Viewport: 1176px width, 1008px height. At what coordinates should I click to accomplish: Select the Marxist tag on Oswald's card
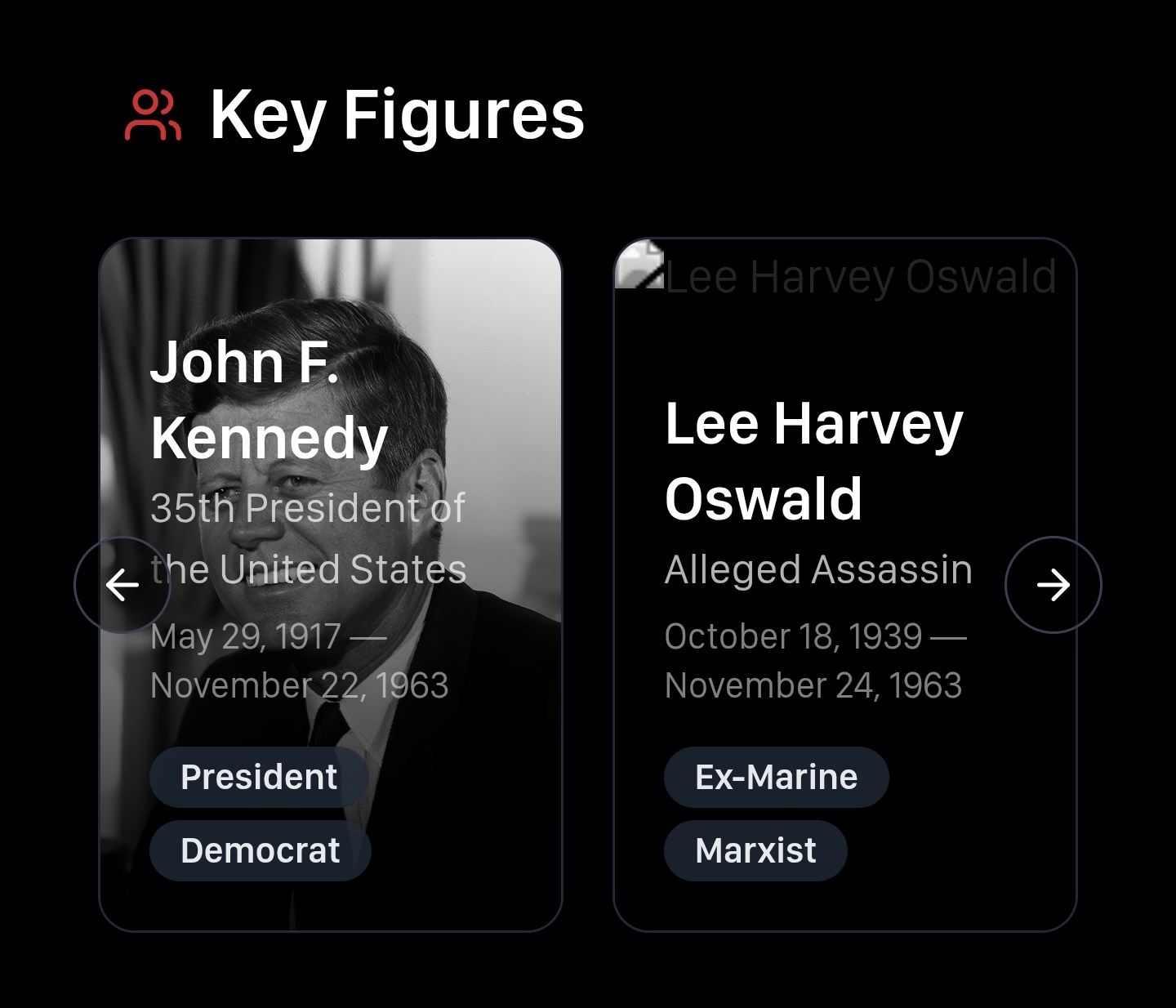(755, 850)
